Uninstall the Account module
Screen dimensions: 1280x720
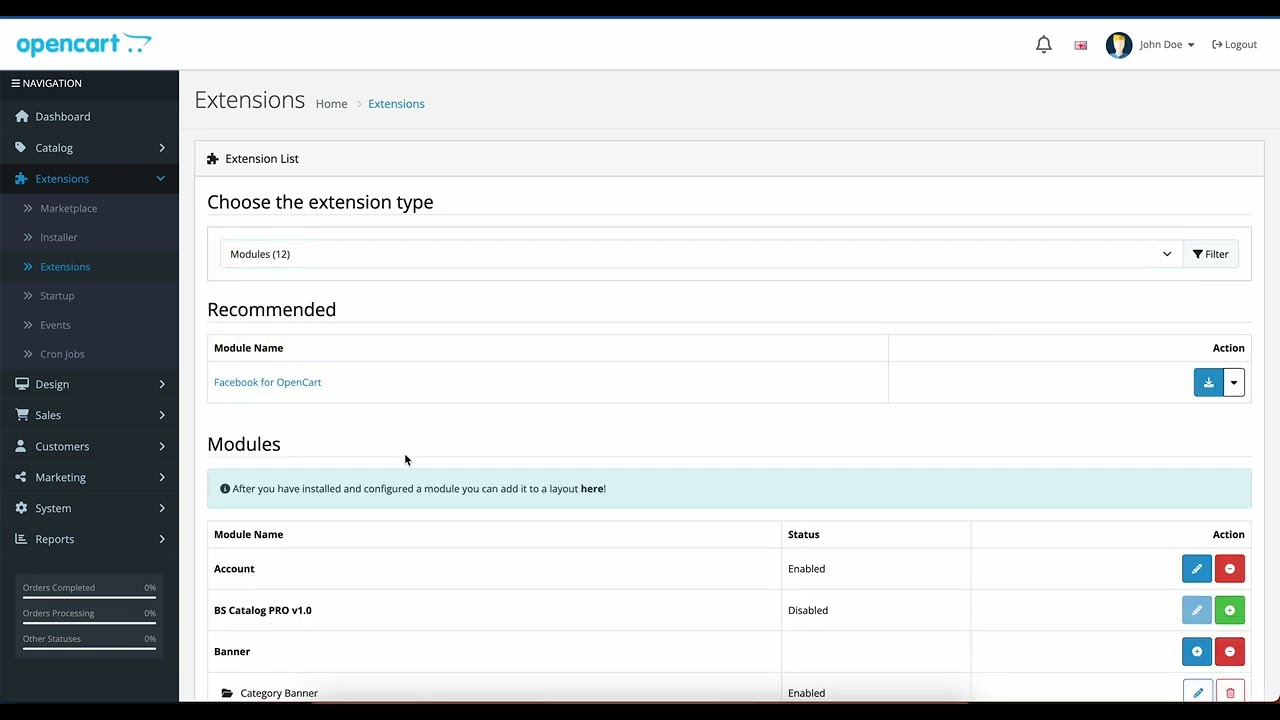(1230, 569)
